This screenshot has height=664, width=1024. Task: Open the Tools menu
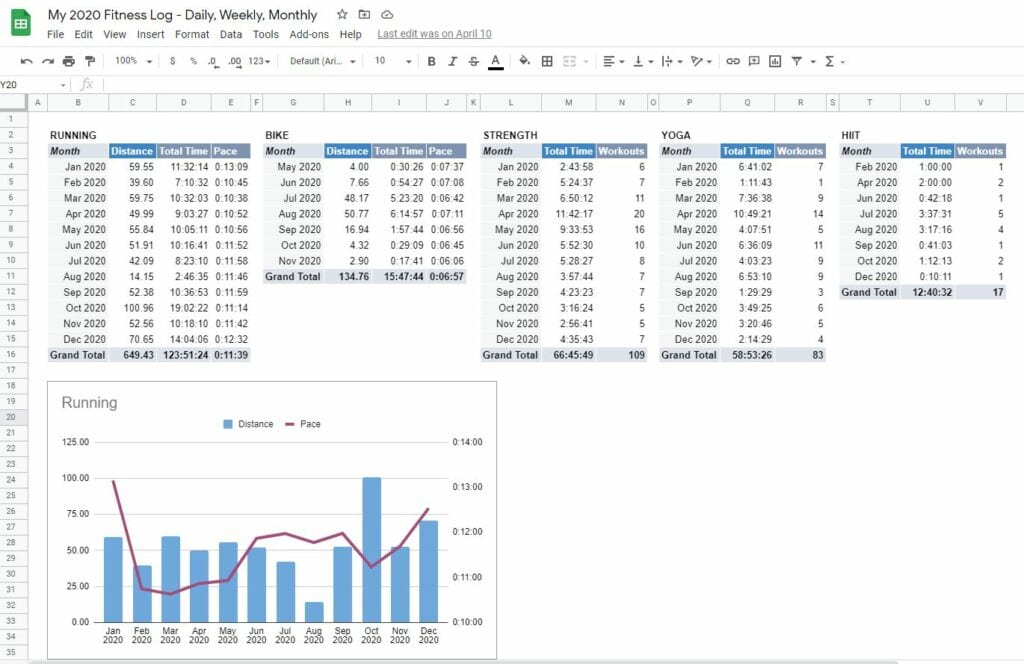[266, 35]
